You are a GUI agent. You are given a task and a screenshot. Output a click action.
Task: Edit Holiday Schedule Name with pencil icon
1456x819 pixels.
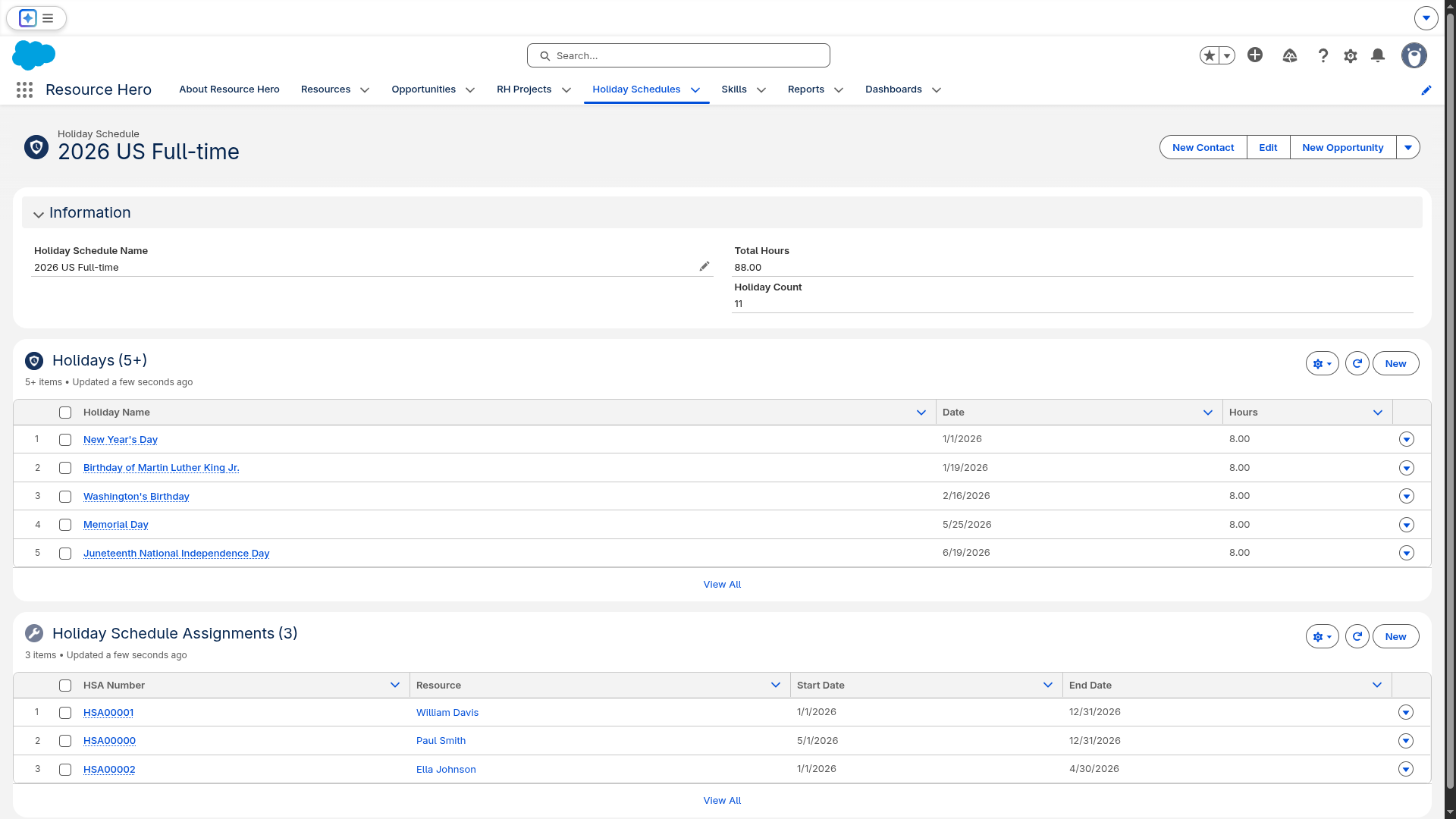(704, 266)
